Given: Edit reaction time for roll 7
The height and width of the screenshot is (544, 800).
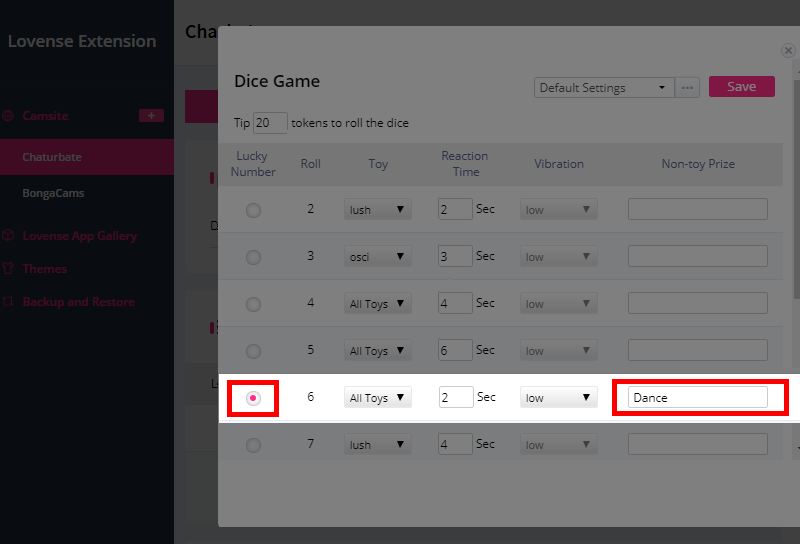Looking at the screenshot, I should 455,444.
